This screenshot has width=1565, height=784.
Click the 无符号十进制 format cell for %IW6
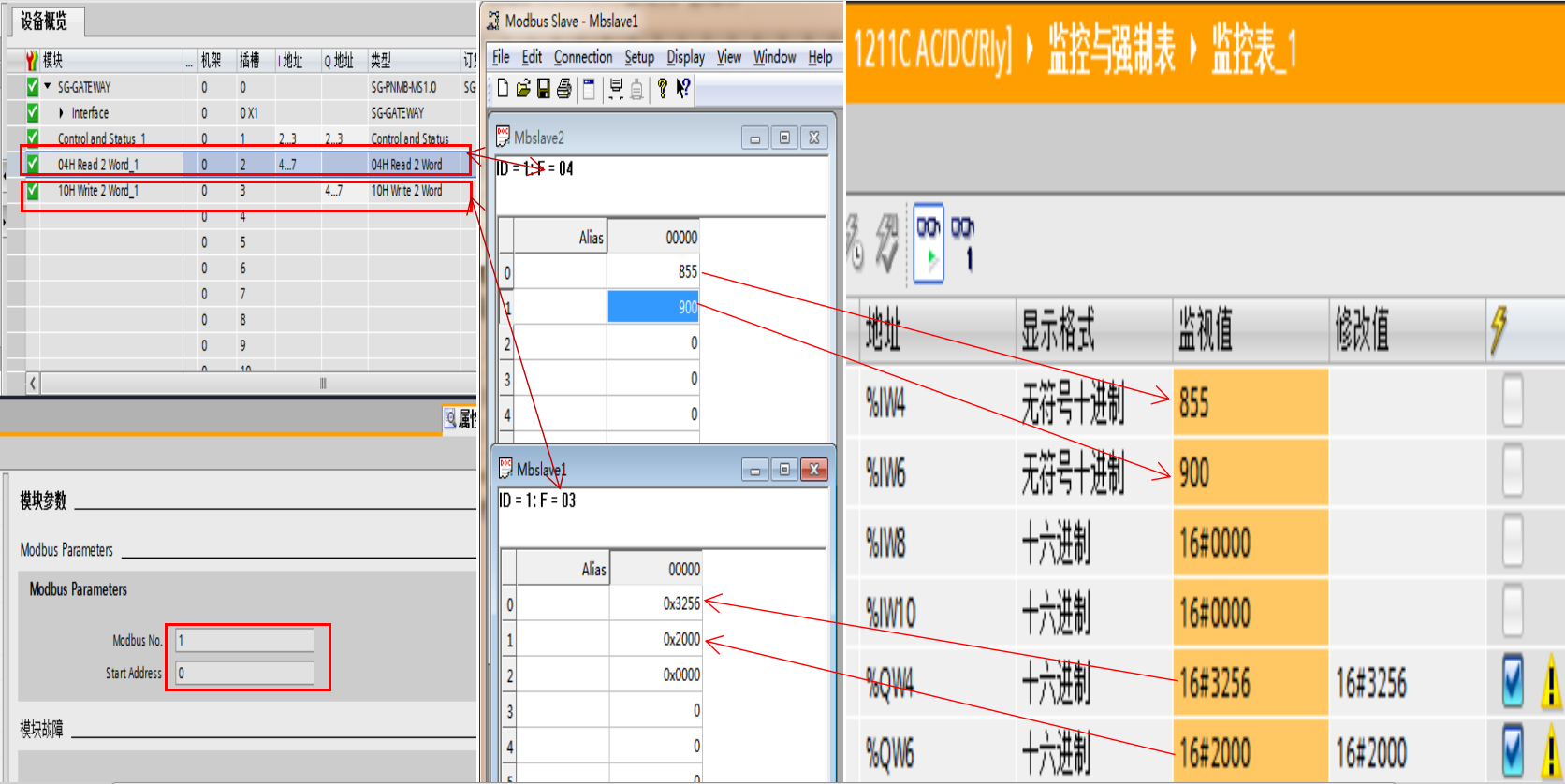pos(1094,473)
